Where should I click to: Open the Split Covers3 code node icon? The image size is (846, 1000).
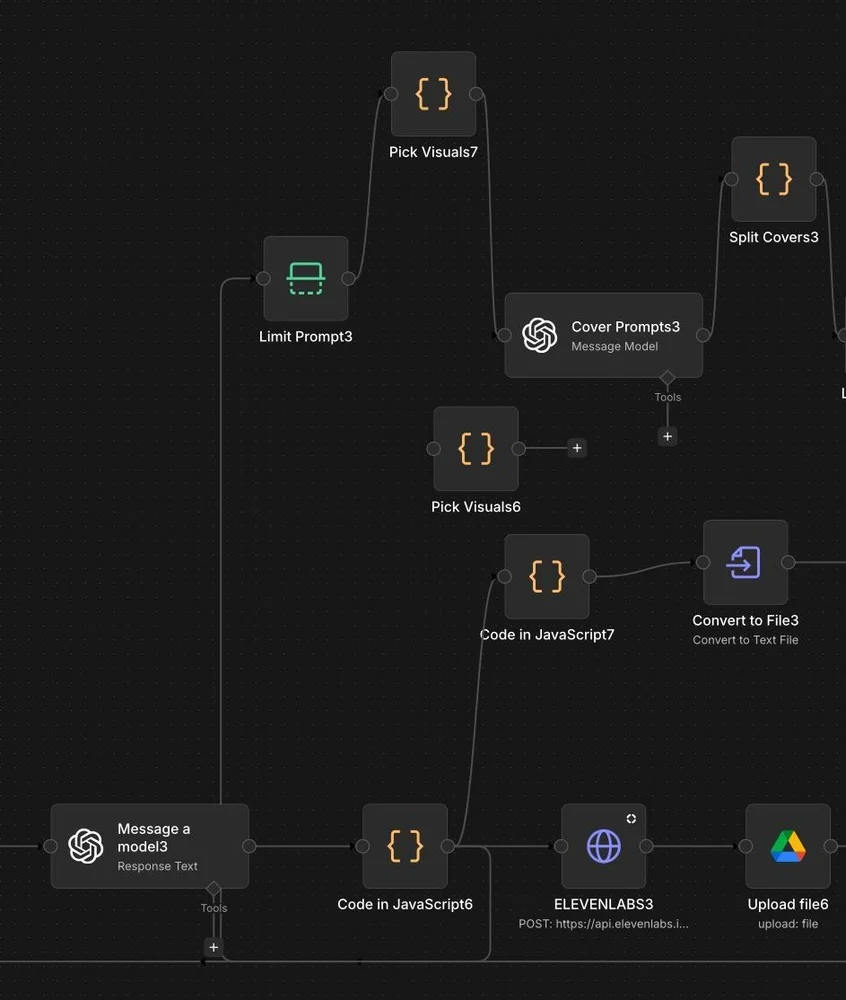point(774,179)
